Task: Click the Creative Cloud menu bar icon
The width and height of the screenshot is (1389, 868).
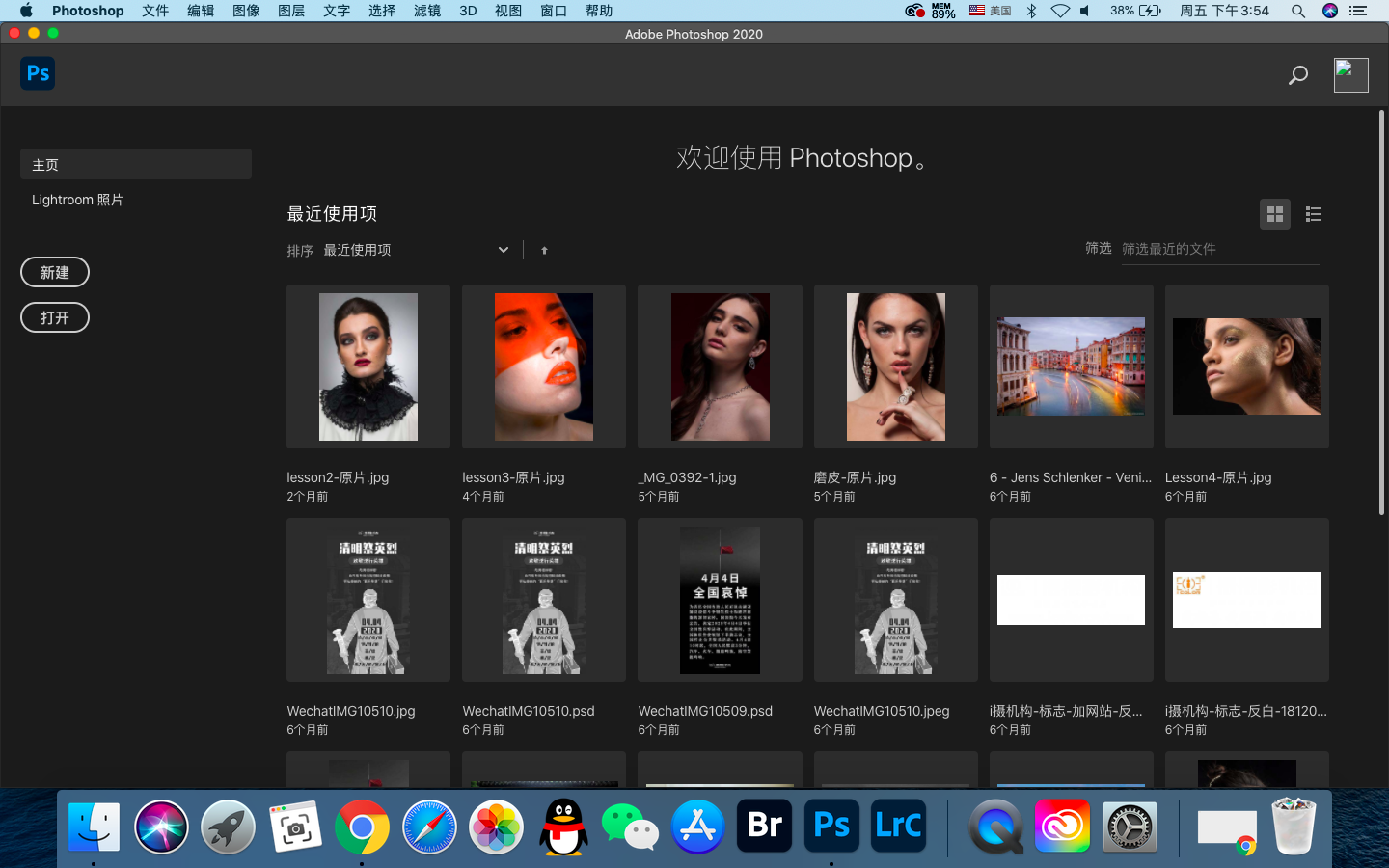Action: (x=914, y=11)
